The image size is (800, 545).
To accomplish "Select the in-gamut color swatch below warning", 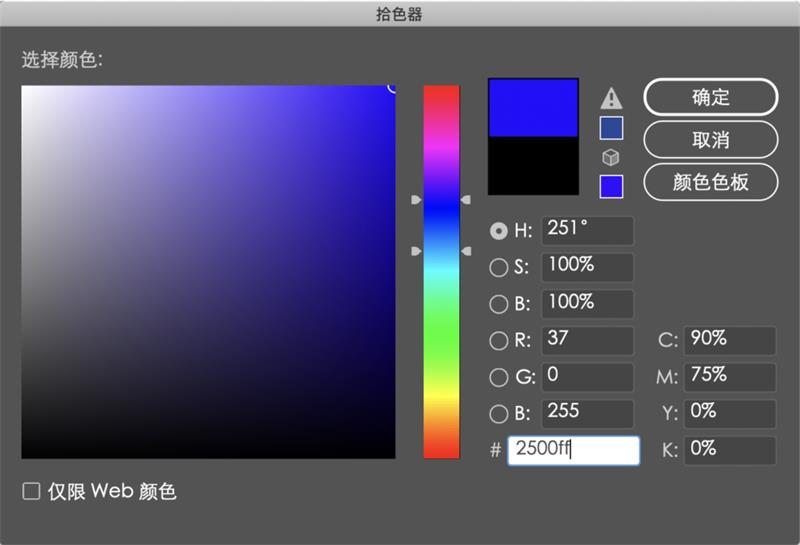I will pyautogui.click(x=611, y=128).
